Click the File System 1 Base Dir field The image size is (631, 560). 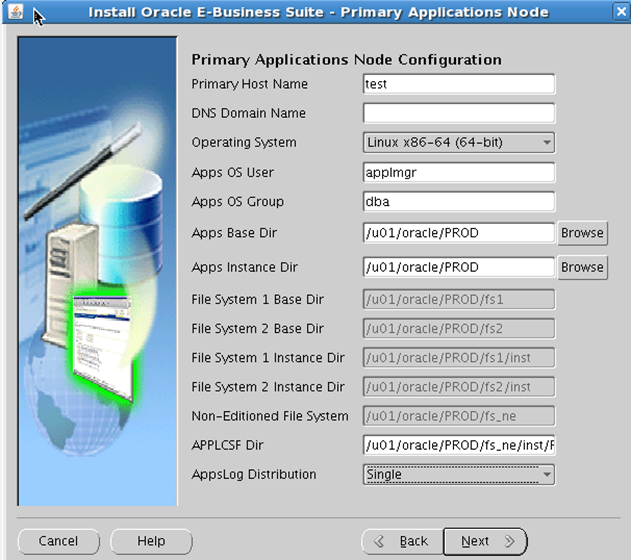coord(459,299)
